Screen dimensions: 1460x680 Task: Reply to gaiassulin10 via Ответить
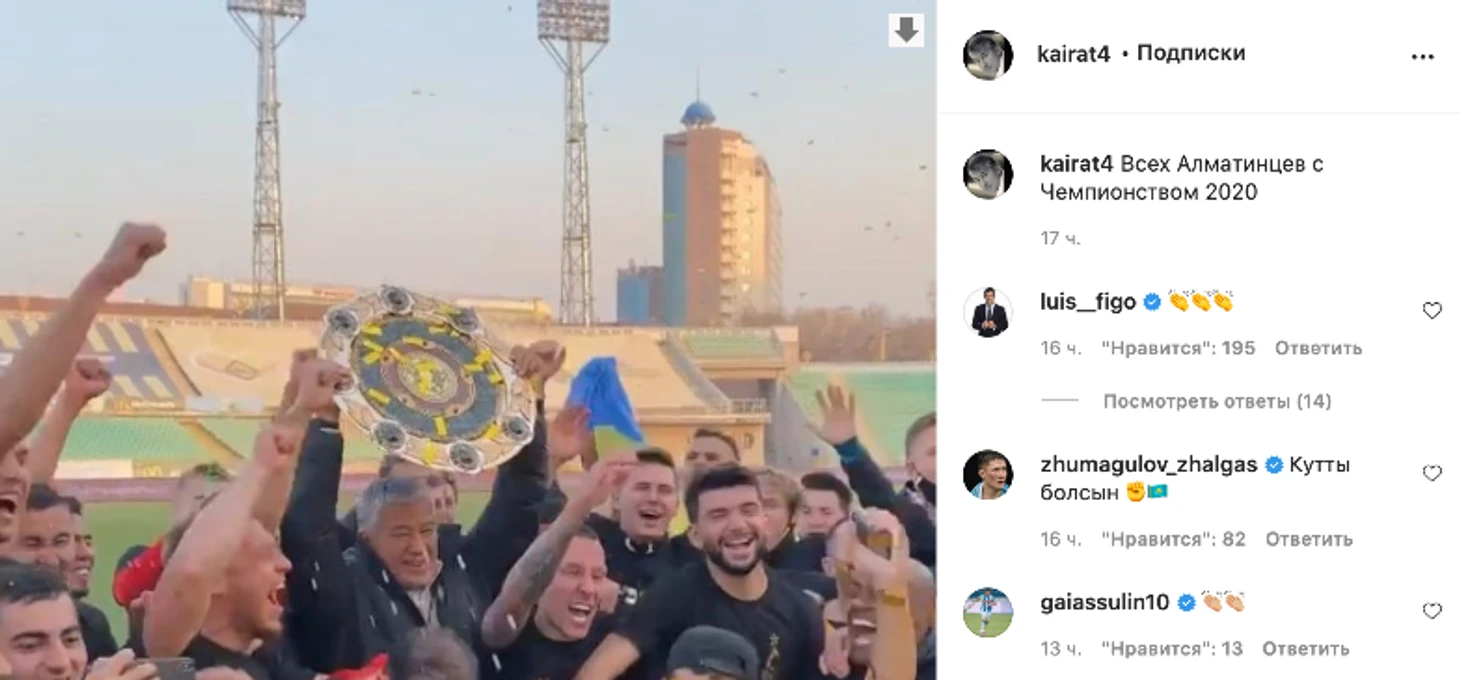[x=1305, y=649]
